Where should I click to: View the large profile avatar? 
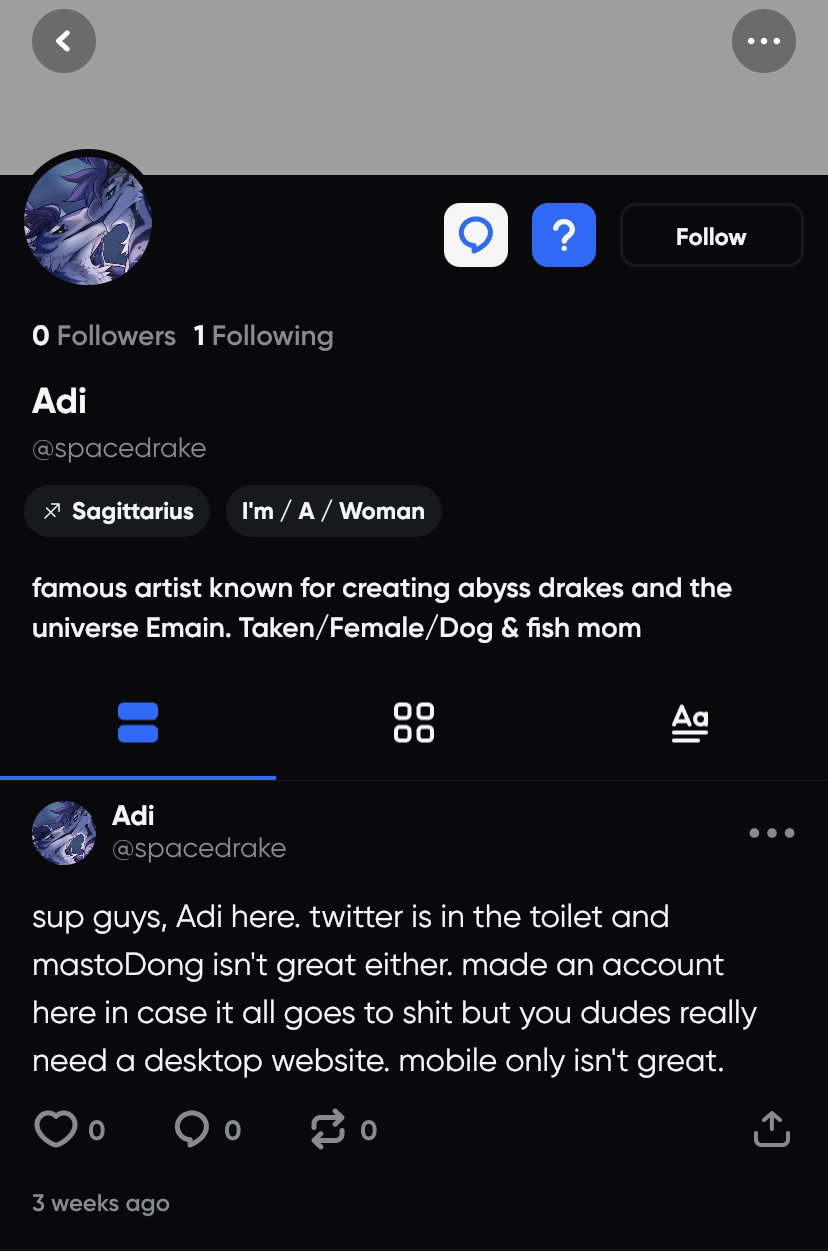tap(88, 221)
